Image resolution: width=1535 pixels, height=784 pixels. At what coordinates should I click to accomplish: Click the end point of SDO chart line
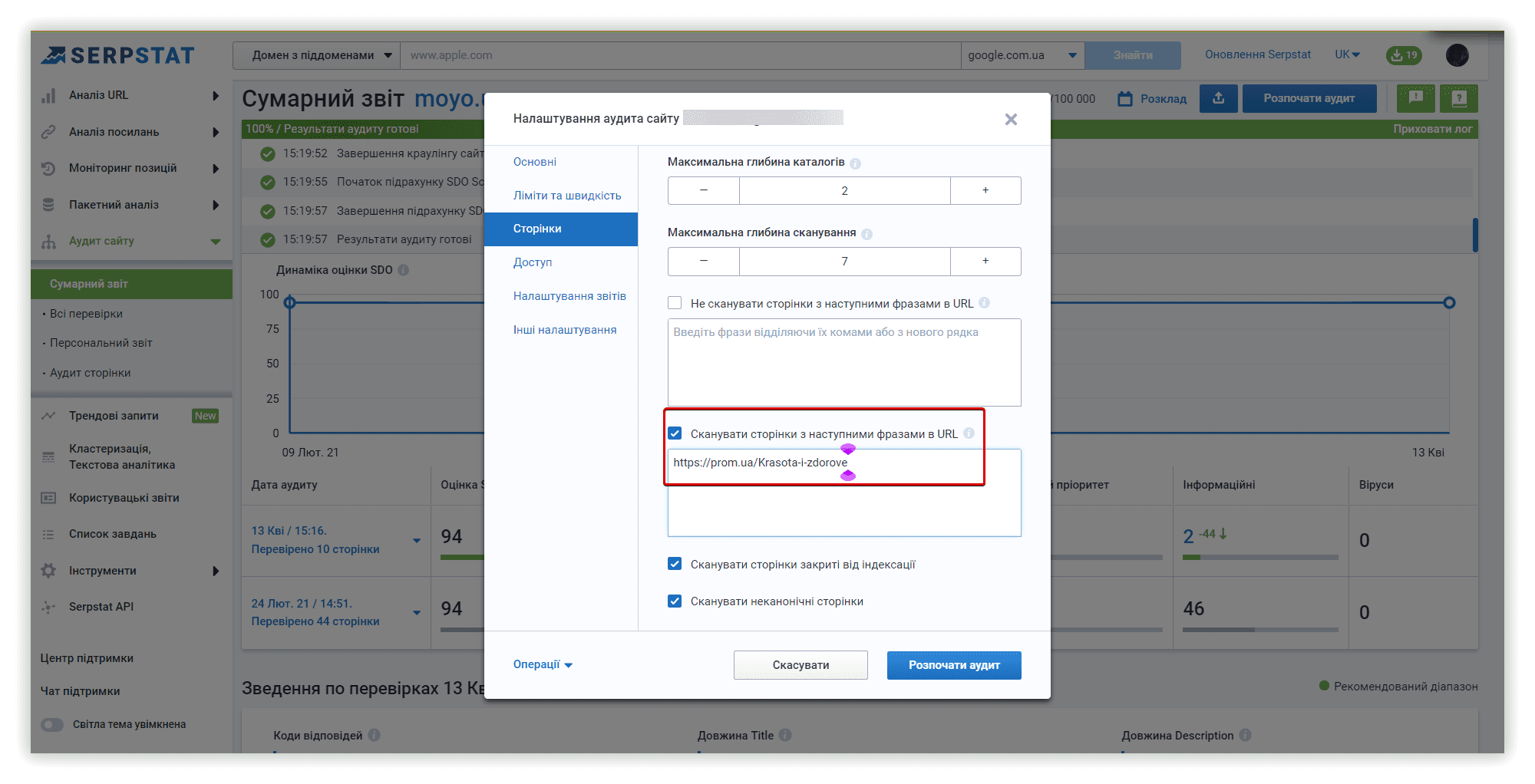point(1448,302)
